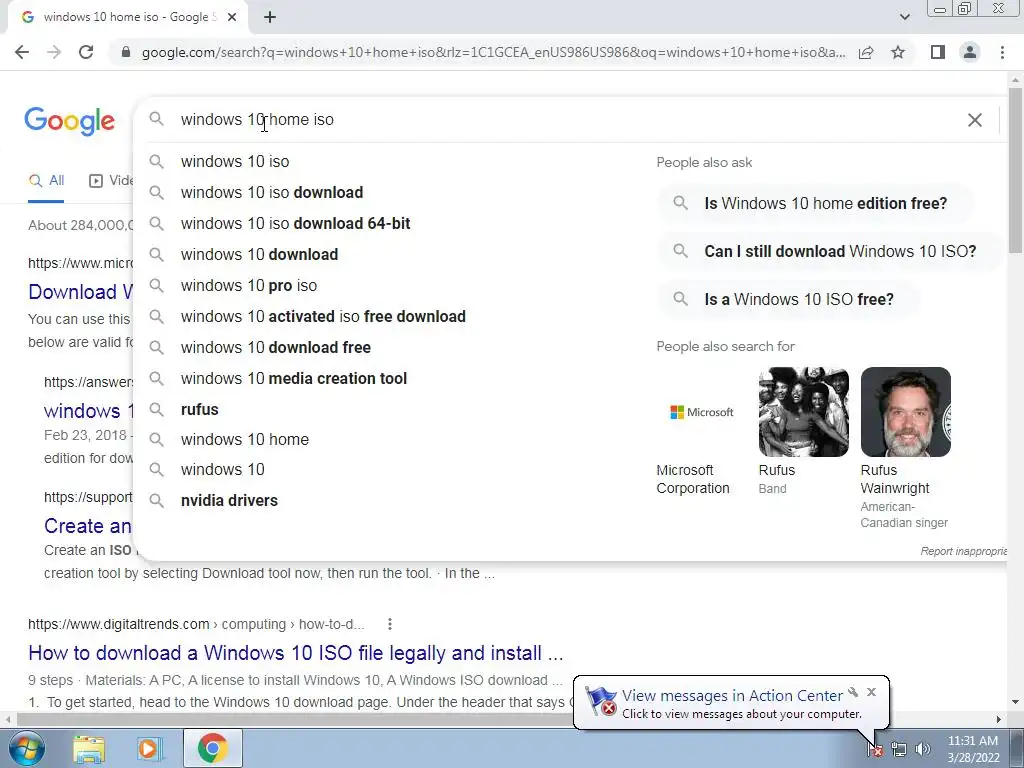
Task: Open Action Center flag tray icon
Action: [x=875, y=749]
